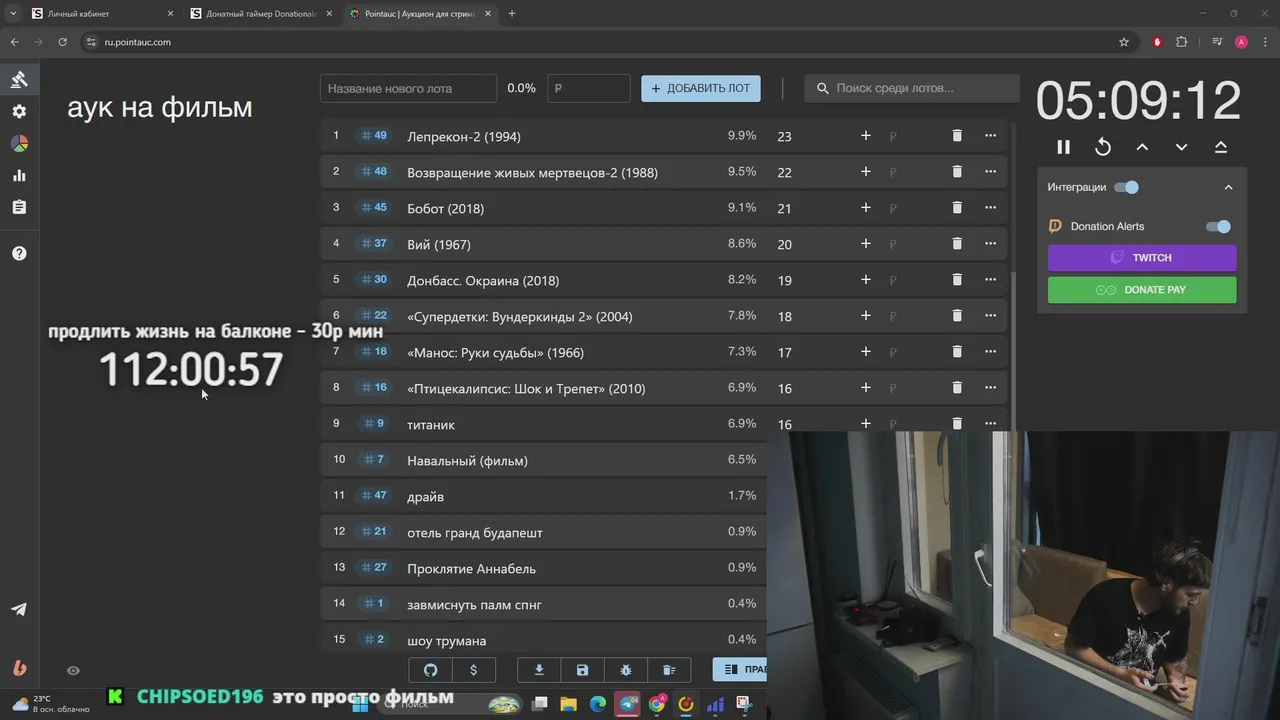Click plus button for Лепрекон-2 (1994)
1280x720 pixels.
tap(866, 135)
